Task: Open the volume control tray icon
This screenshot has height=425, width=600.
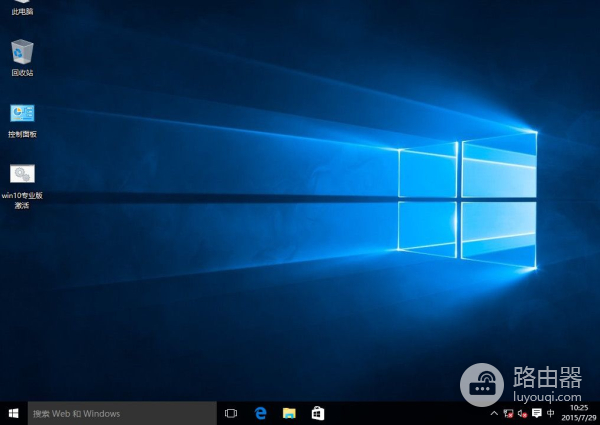Action: (x=522, y=413)
